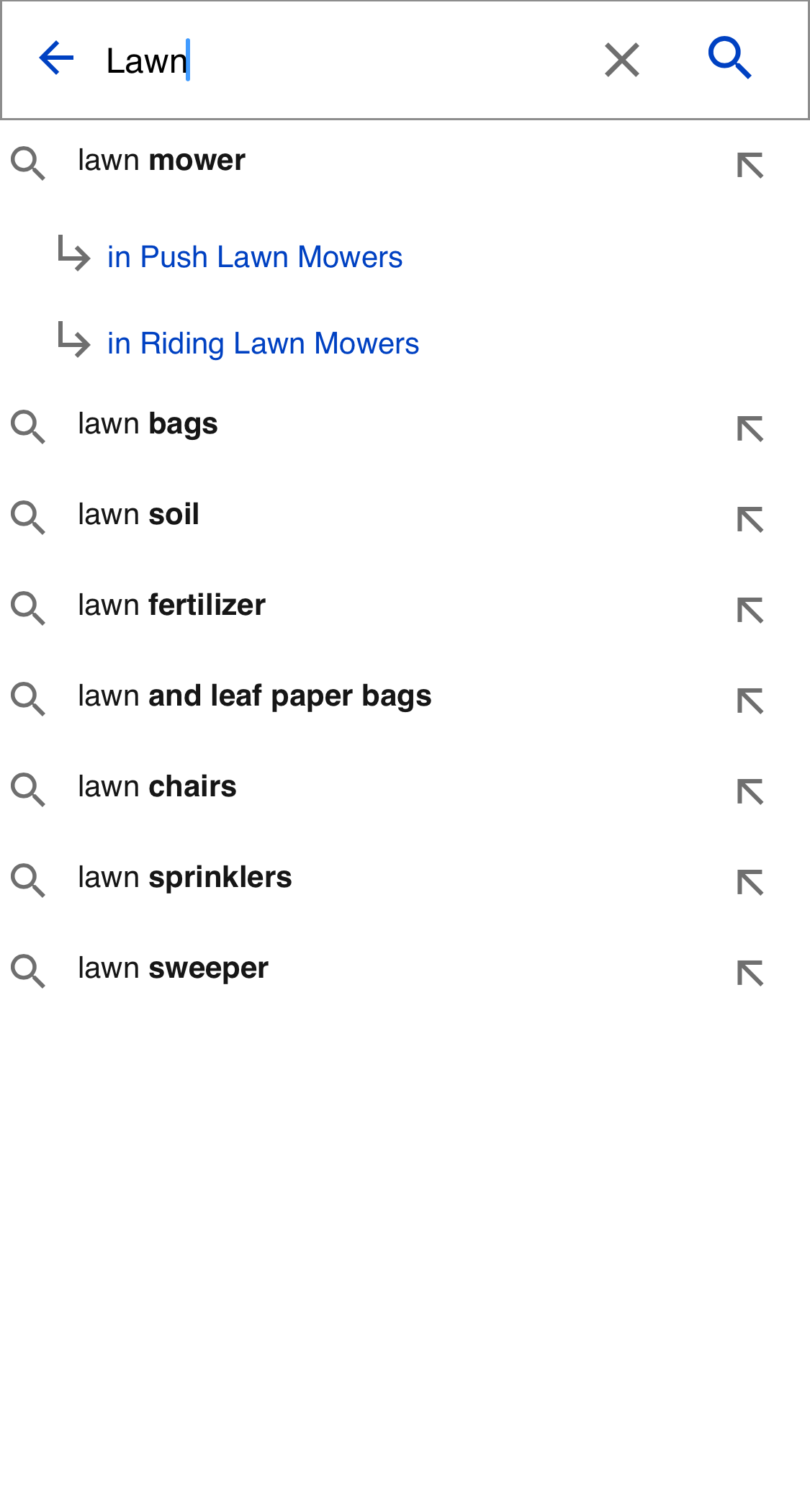Tap the autofill arrow for lawn bags
The width and height of the screenshot is (810, 1512).
[x=751, y=427]
